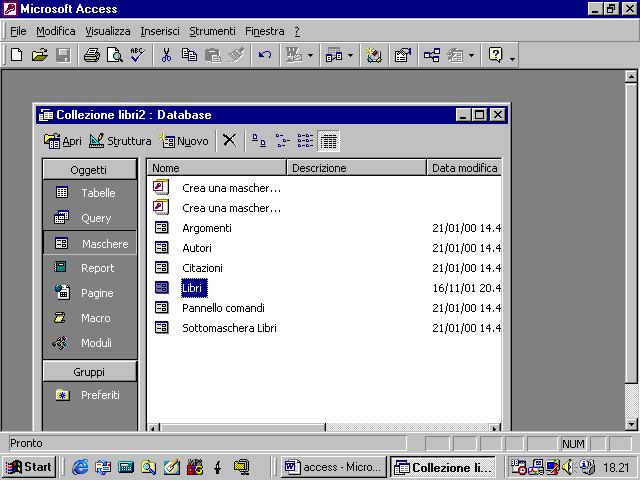Click the volume speaker tray icon

pos(567,467)
